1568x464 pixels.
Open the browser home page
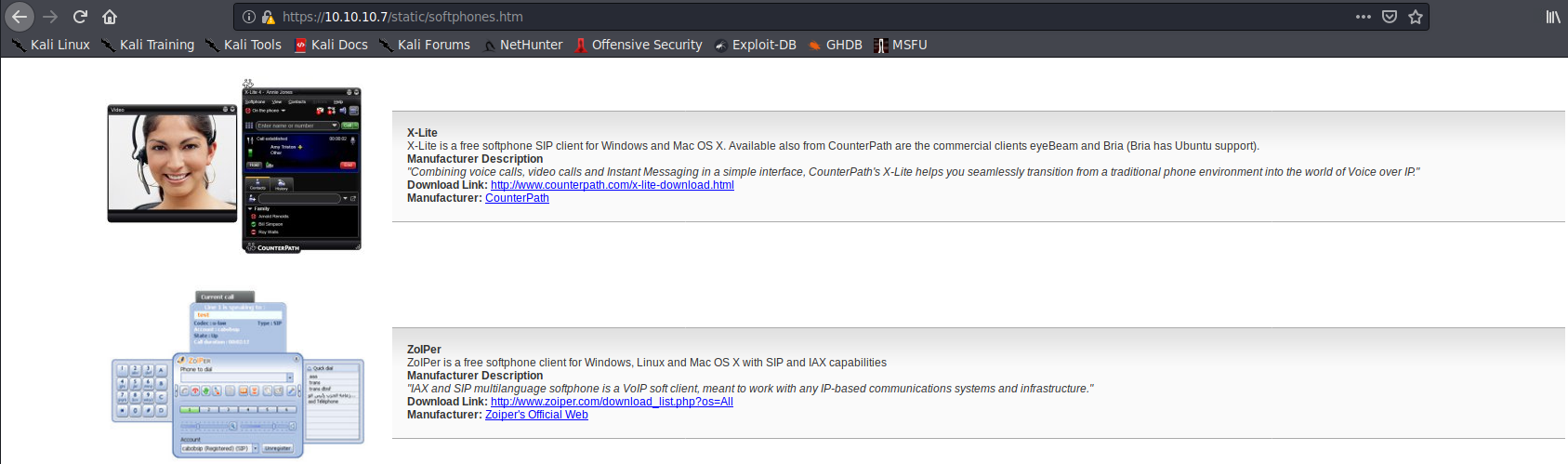coord(110,17)
